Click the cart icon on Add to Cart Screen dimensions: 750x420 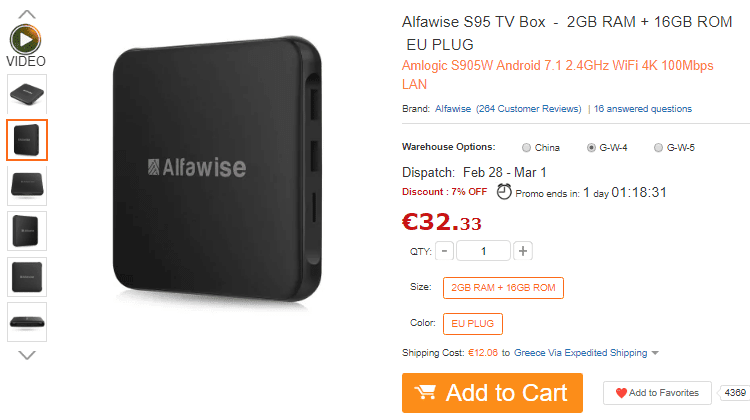[425, 392]
